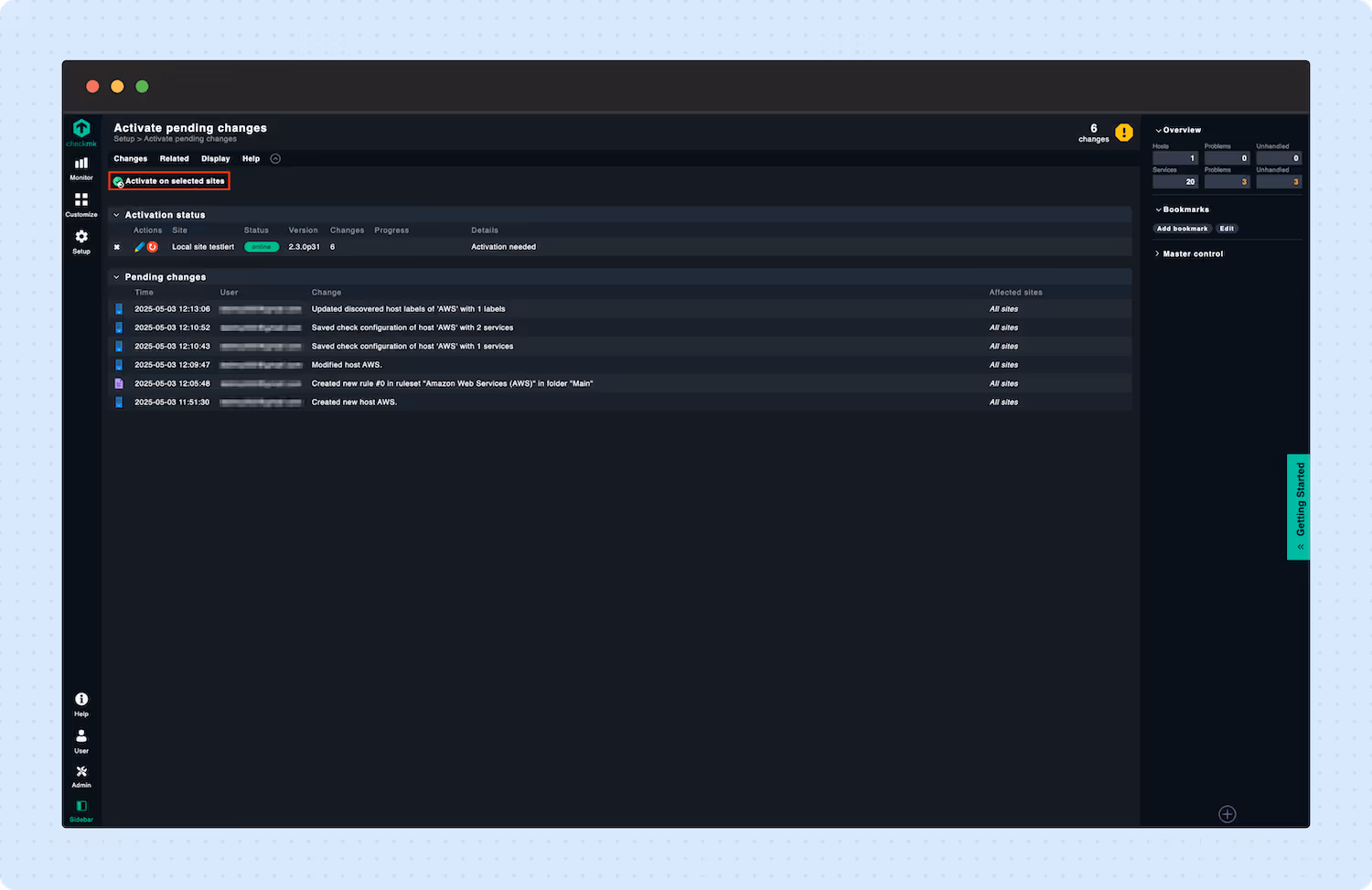Collapse the menu bar with the chevron toggle

(x=274, y=157)
